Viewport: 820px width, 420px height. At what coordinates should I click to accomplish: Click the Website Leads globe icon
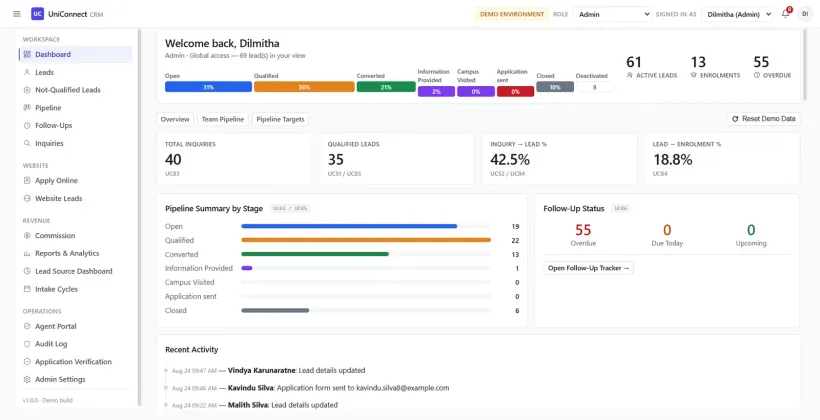point(27,198)
